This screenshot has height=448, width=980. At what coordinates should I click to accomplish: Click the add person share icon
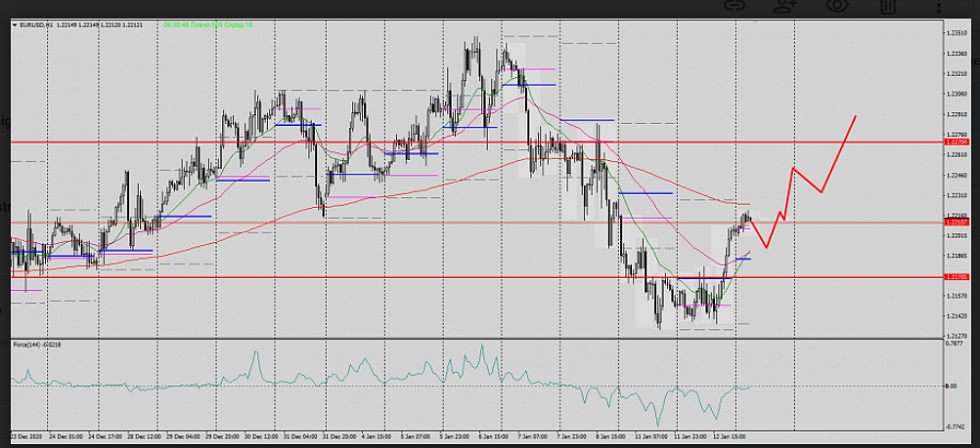pos(786,5)
